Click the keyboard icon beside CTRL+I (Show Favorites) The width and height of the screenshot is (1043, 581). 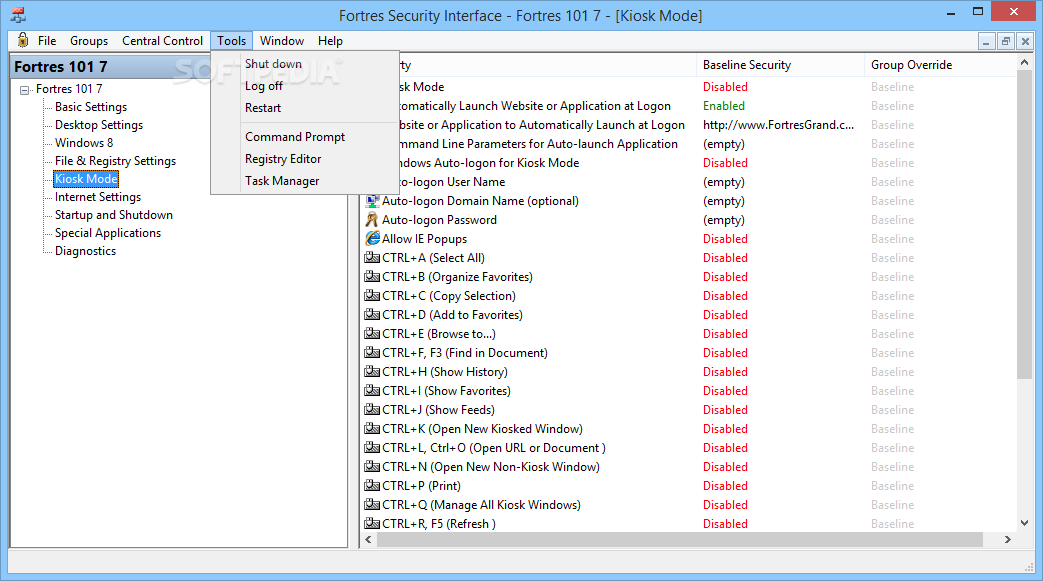click(372, 390)
